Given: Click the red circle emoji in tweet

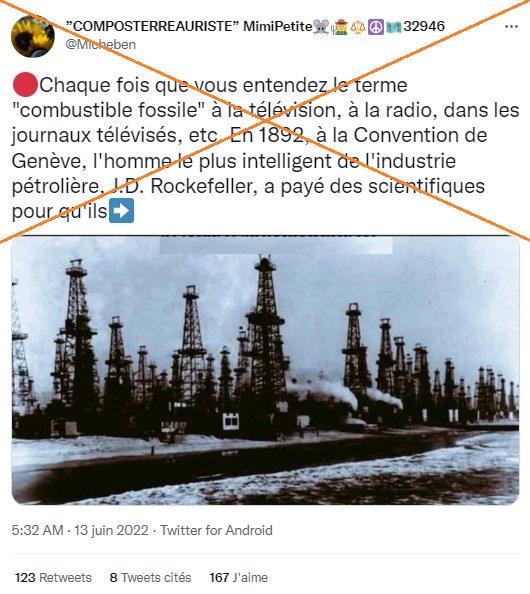Looking at the screenshot, I should click(25, 85).
